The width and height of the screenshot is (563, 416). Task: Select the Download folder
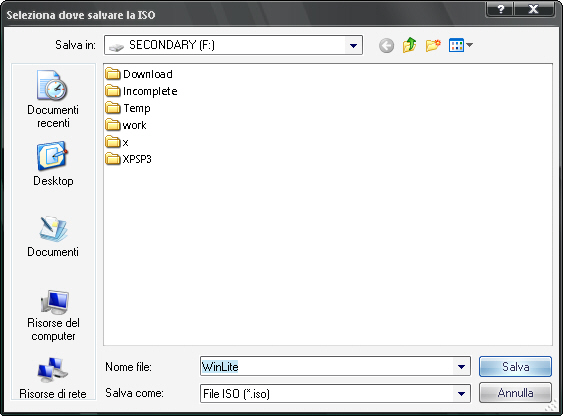coord(139,74)
